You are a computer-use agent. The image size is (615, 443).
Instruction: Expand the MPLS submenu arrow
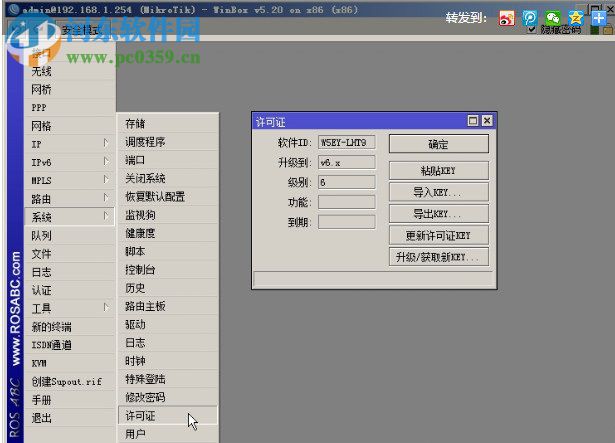point(106,179)
